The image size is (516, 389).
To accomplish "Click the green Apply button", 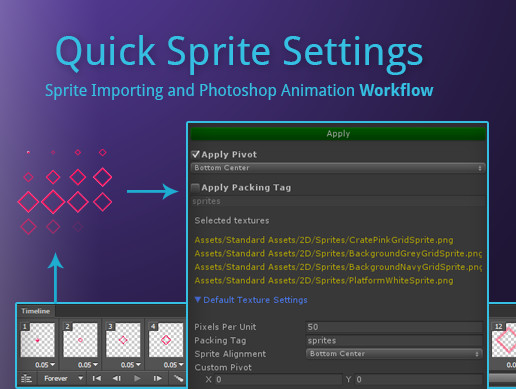I will pos(338,134).
